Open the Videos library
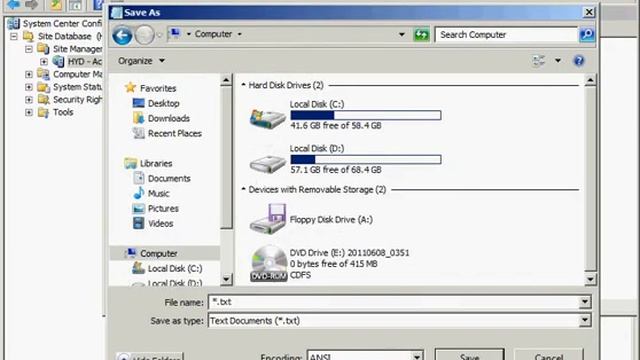The width and height of the screenshot is (640, 360). point(160,224)
